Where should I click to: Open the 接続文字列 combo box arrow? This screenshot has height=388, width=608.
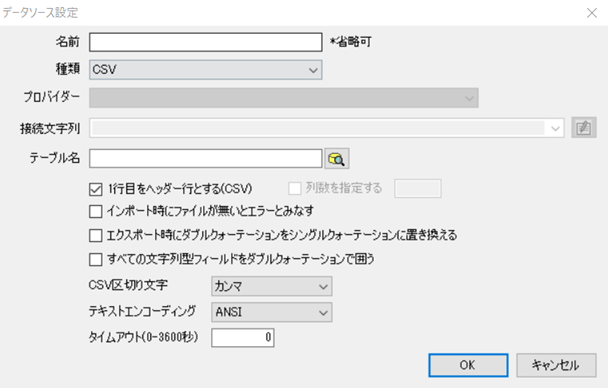(x=555, y=128)
